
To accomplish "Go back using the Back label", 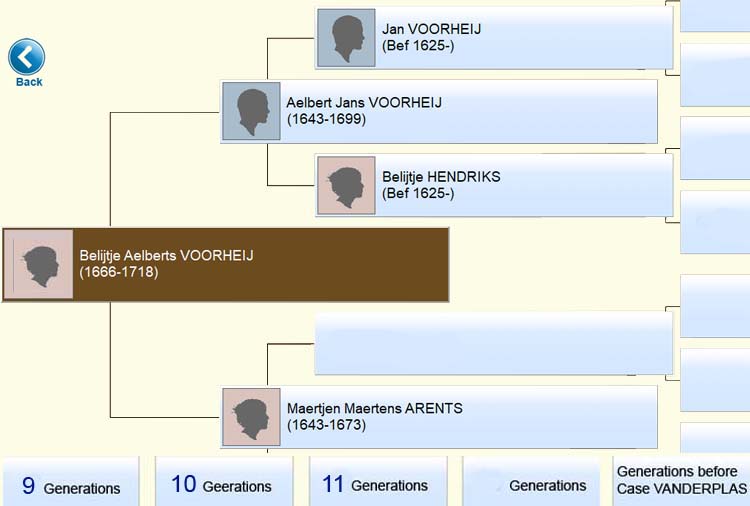I will pos(29,82).
